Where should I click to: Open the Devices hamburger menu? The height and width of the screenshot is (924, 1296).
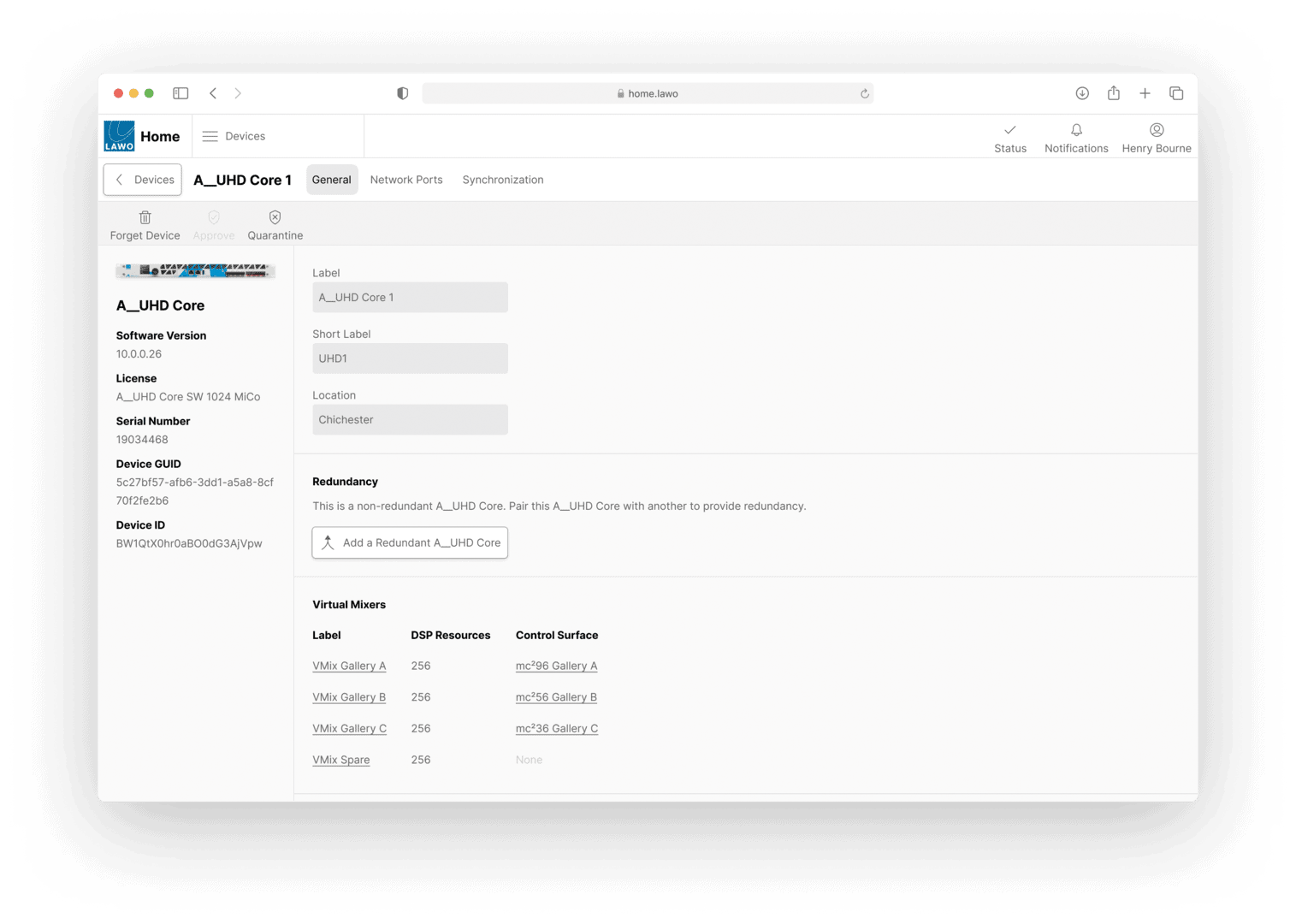(234, 136)
